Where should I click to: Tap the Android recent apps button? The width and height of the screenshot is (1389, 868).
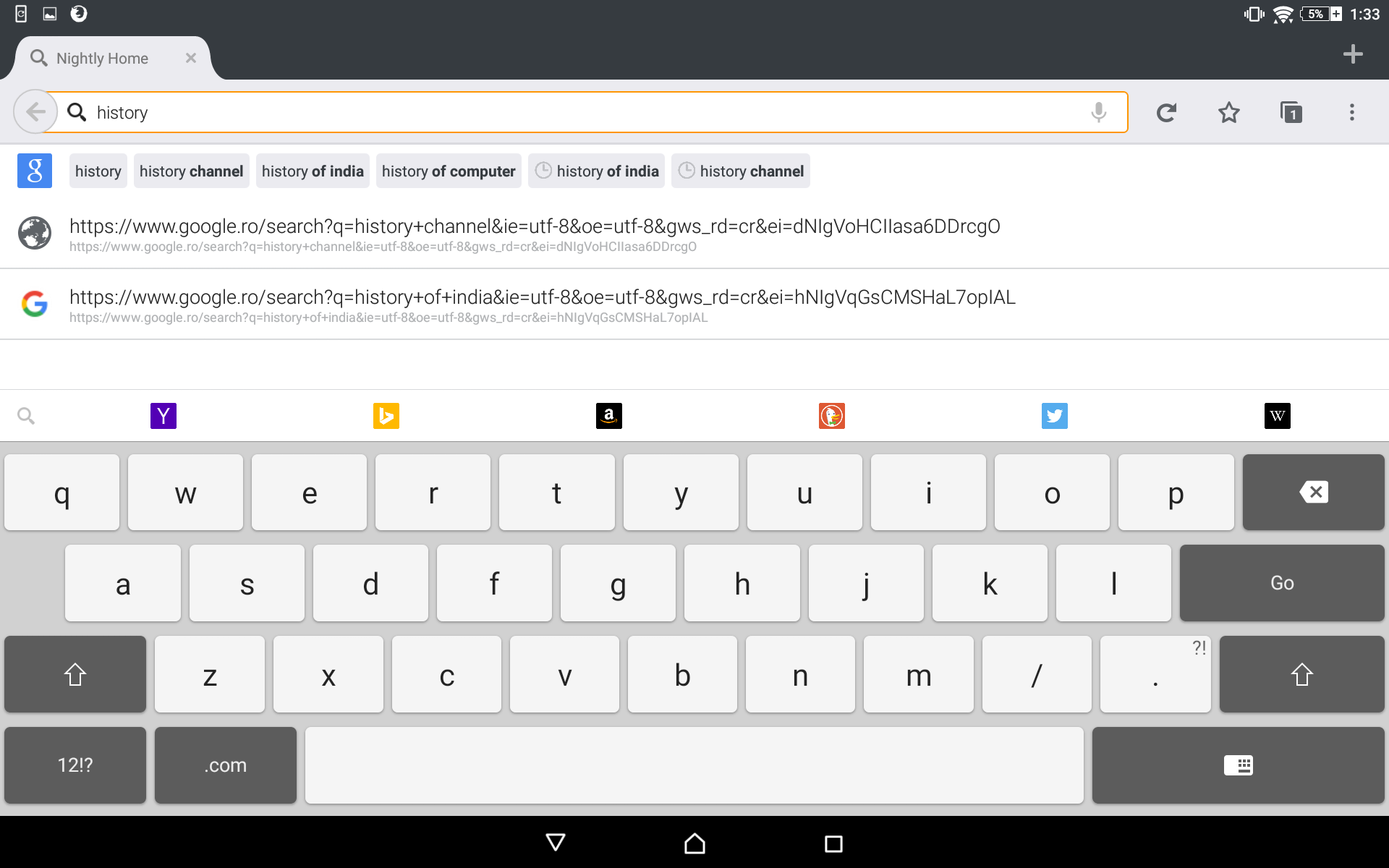click(833, 843)
